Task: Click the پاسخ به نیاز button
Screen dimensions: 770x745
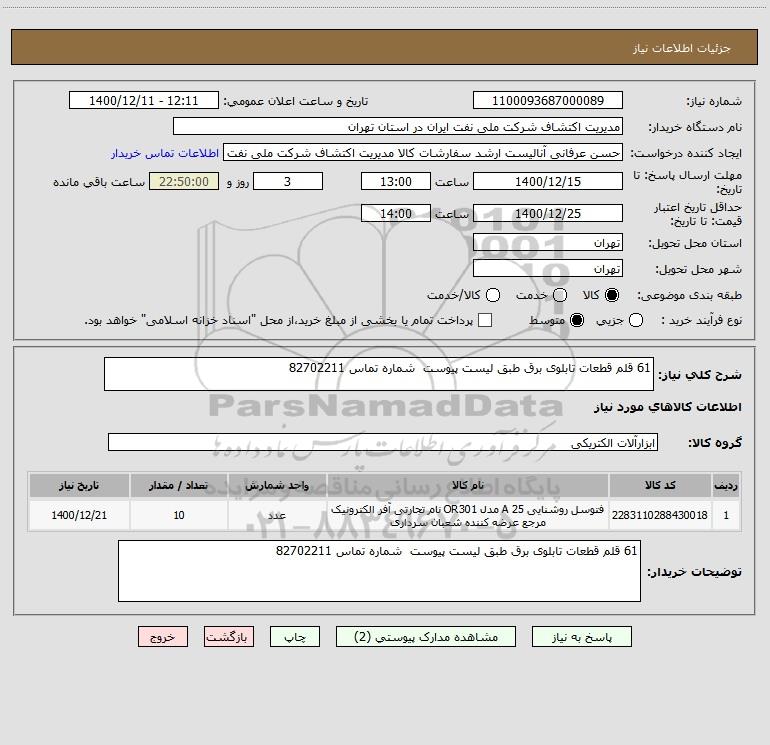Action: [582, 637]
